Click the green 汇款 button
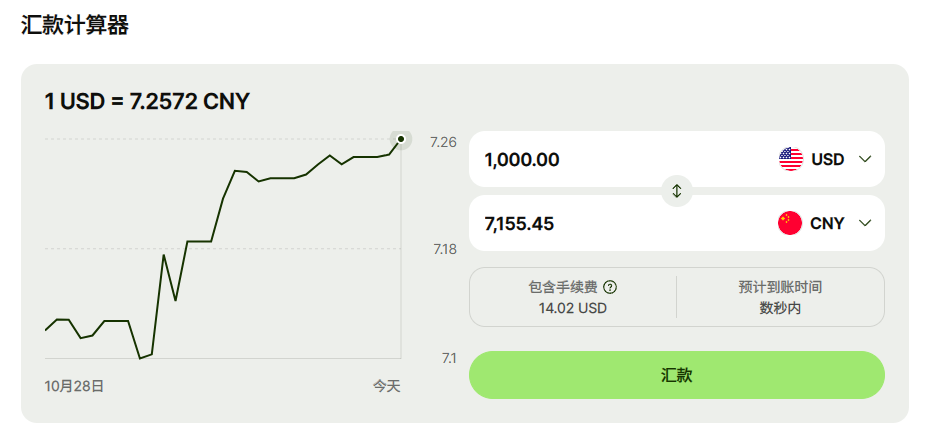Viewport: 931px width, 439px height. 677,375
